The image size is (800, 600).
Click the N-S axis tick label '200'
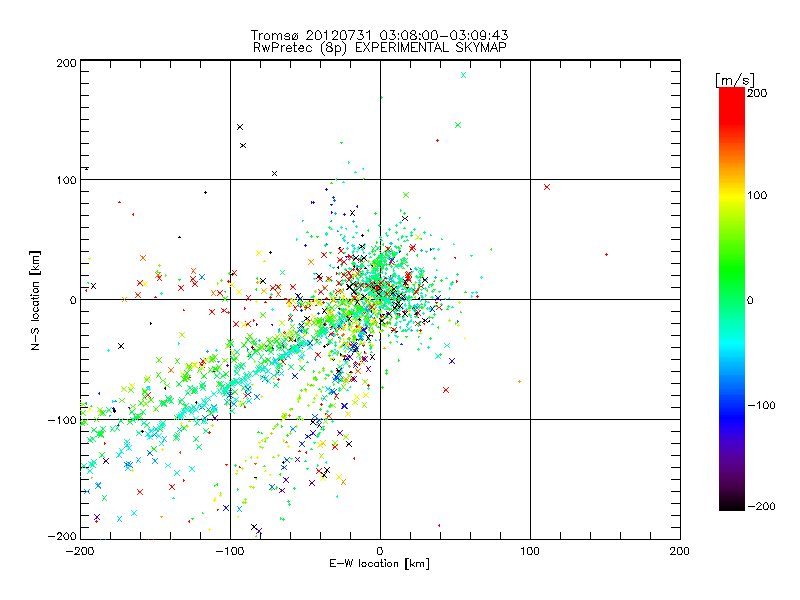click(66, 63)
